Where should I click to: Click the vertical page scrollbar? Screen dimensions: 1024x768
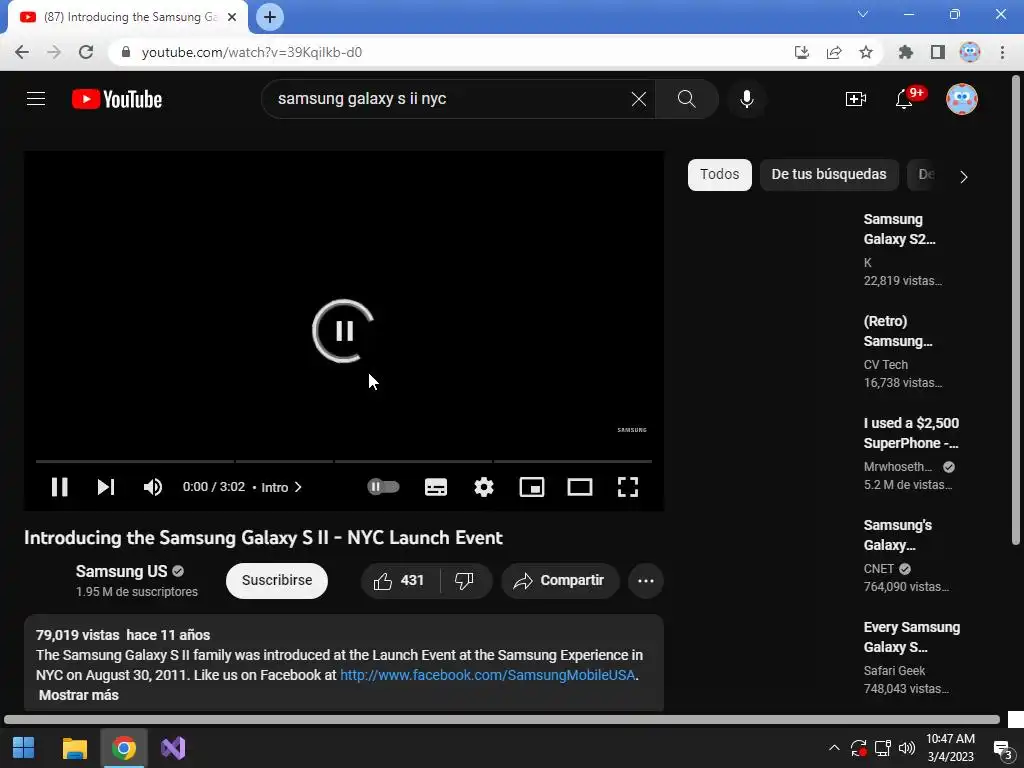tap(1016, 310)
